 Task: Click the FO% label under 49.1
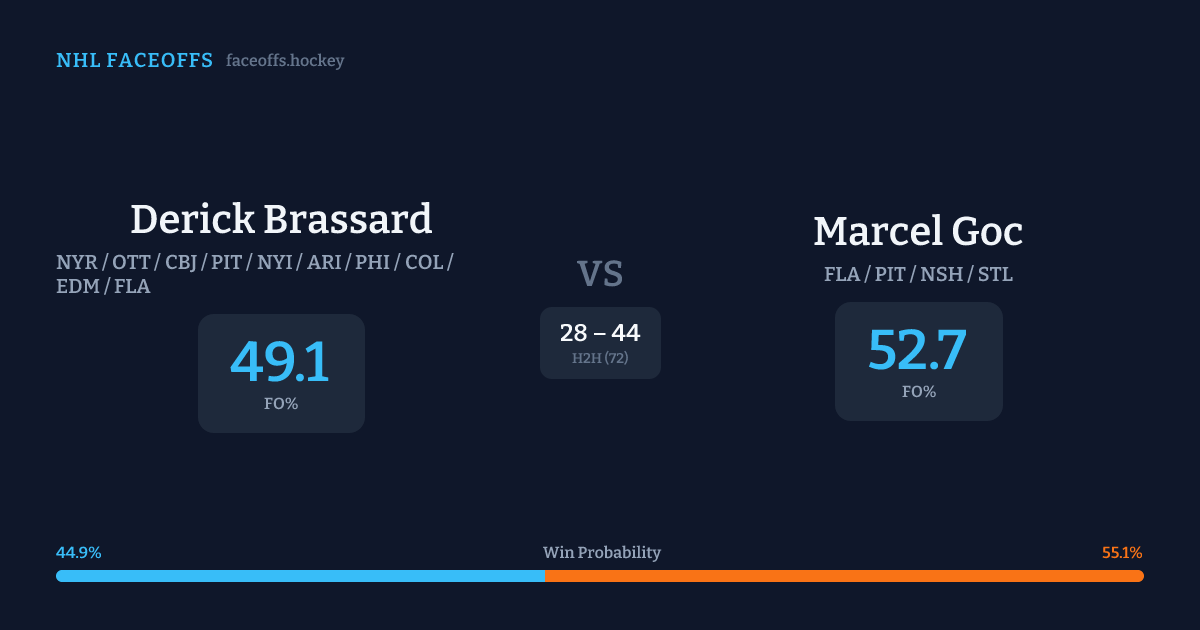[x=281, y=404]
